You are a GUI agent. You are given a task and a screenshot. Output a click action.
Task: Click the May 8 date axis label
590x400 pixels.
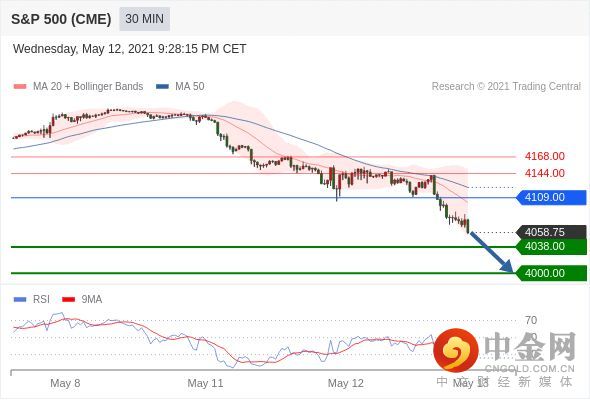(x=65, y=383)
